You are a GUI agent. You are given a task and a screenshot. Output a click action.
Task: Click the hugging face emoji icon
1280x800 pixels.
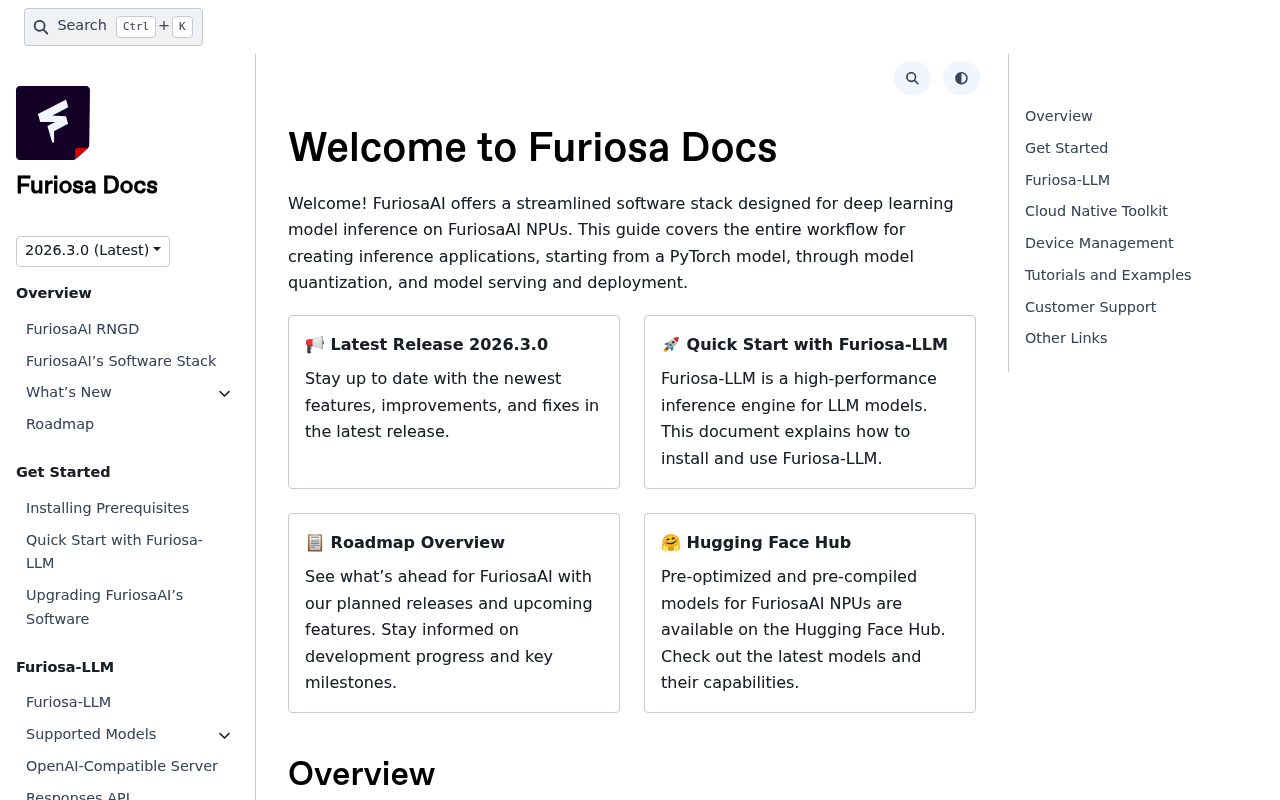click(x=671, y=543)
